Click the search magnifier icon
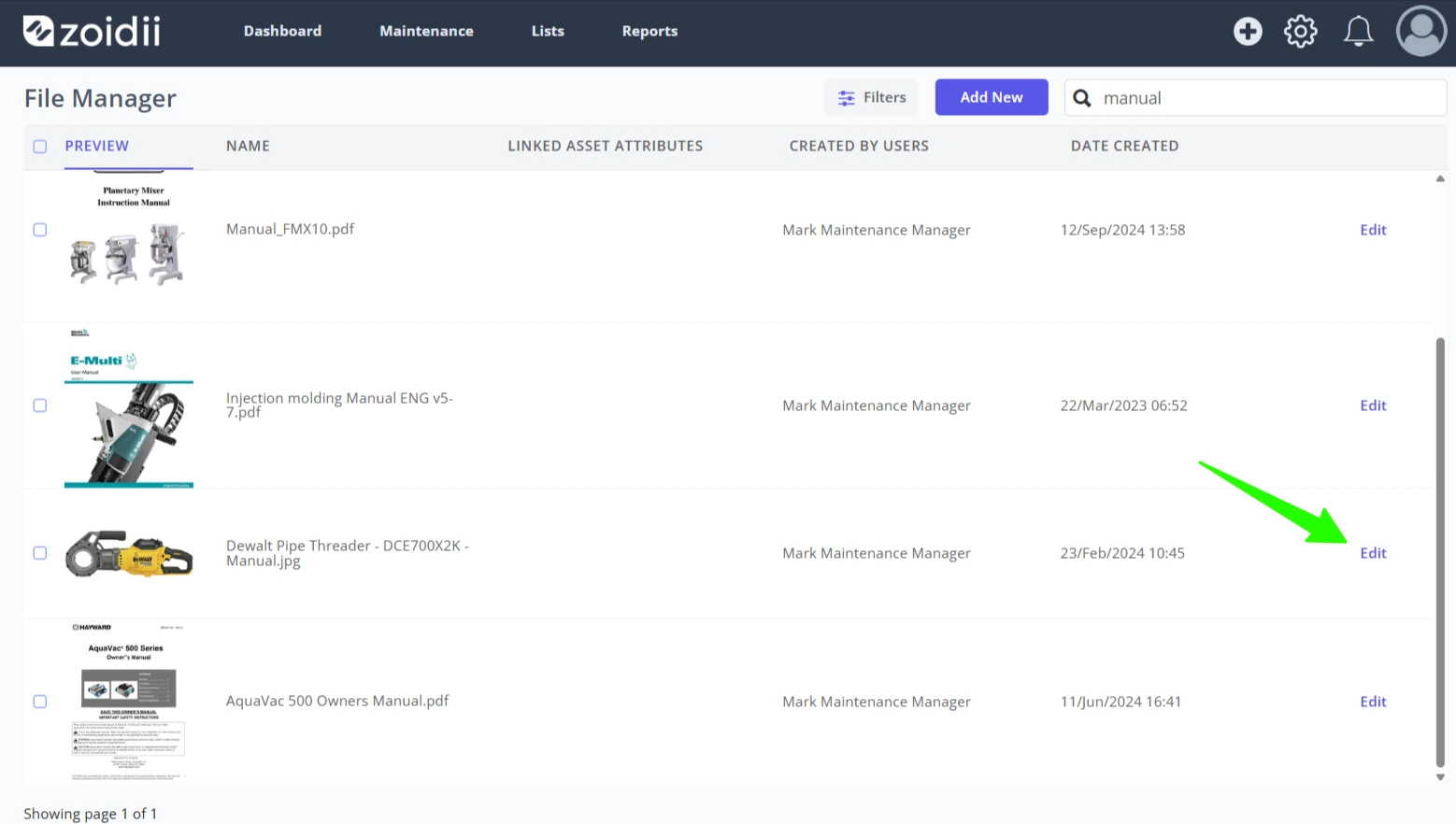The height and width of the screenshot is (824, 1456). tap(1082, 98)
